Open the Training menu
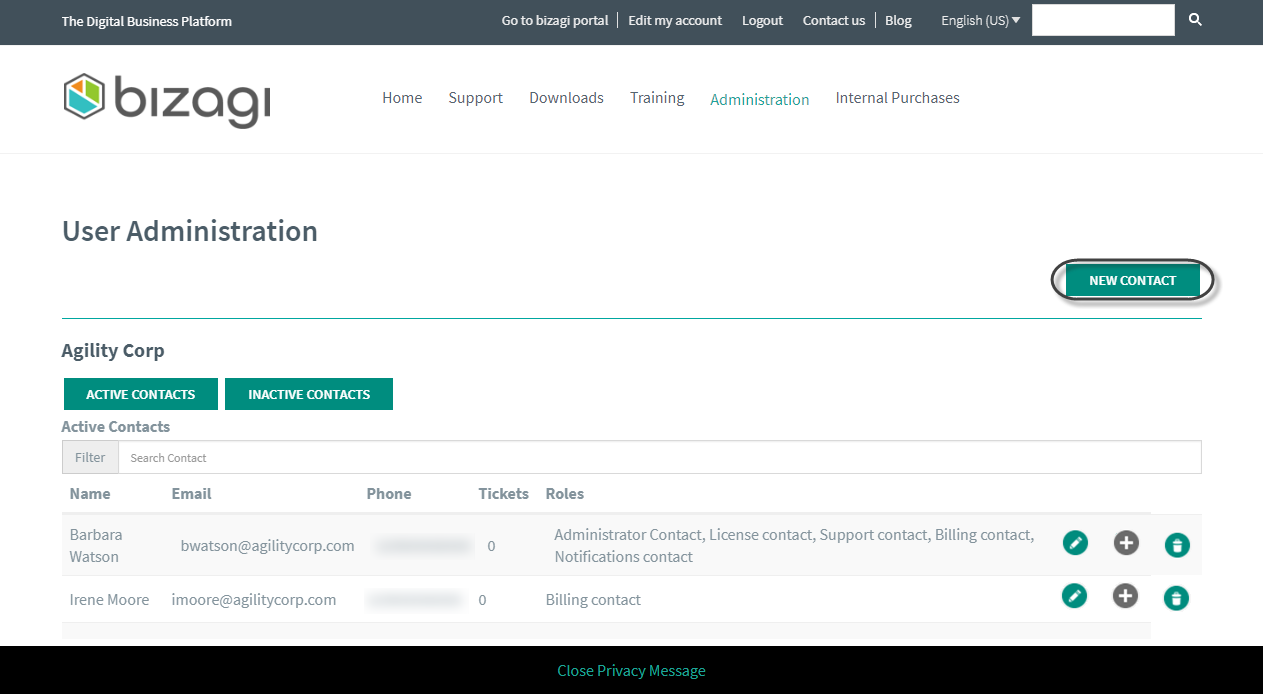1263x694 pixels. point(657,98)
